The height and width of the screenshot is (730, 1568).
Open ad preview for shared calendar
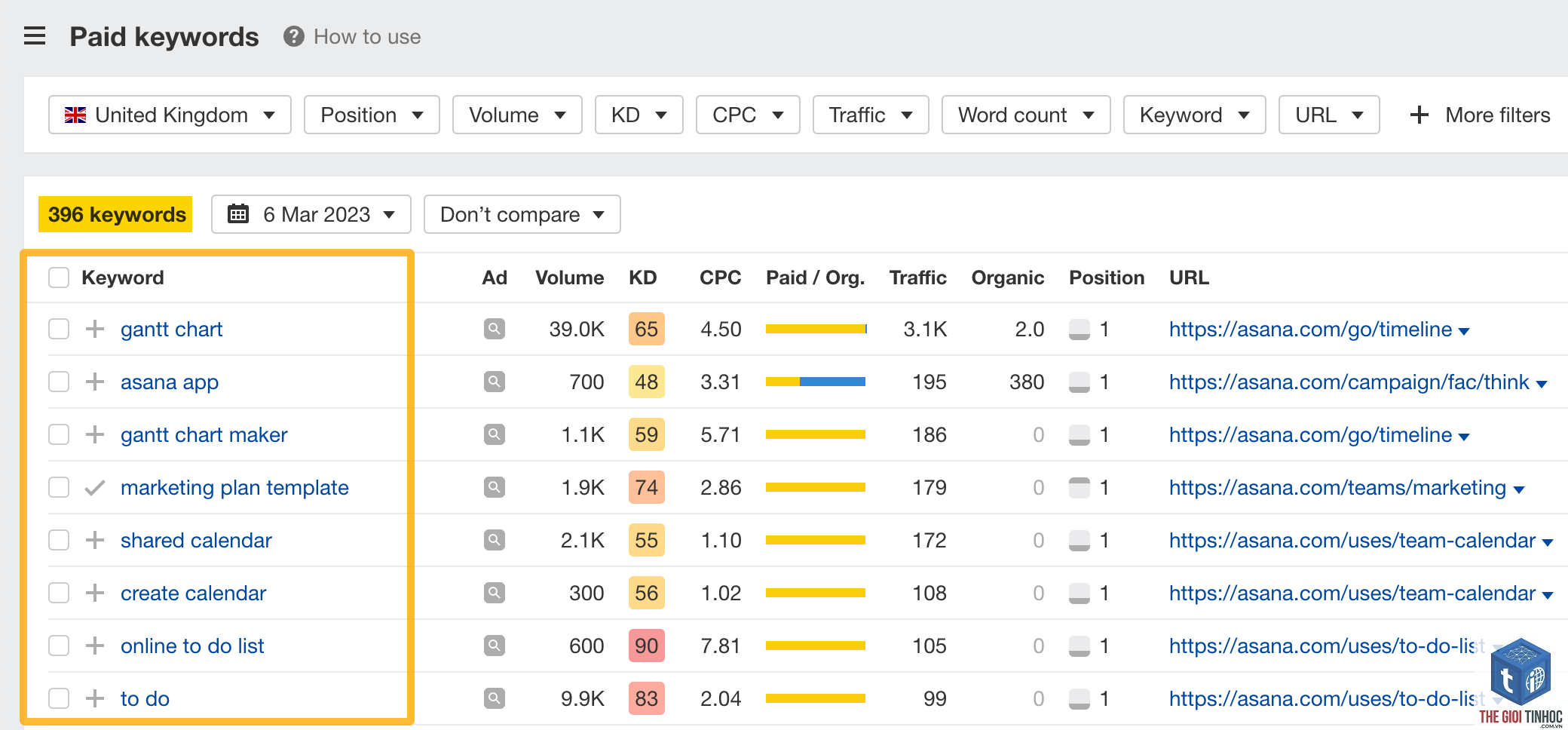tap(494, 540)
